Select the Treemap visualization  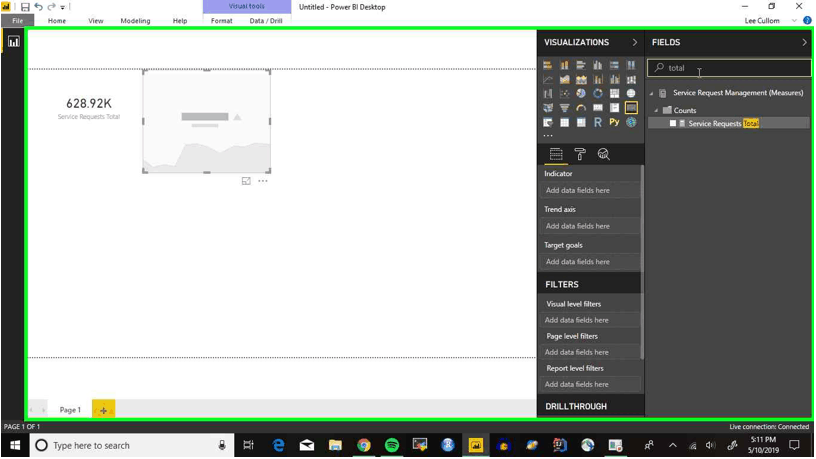614,94
